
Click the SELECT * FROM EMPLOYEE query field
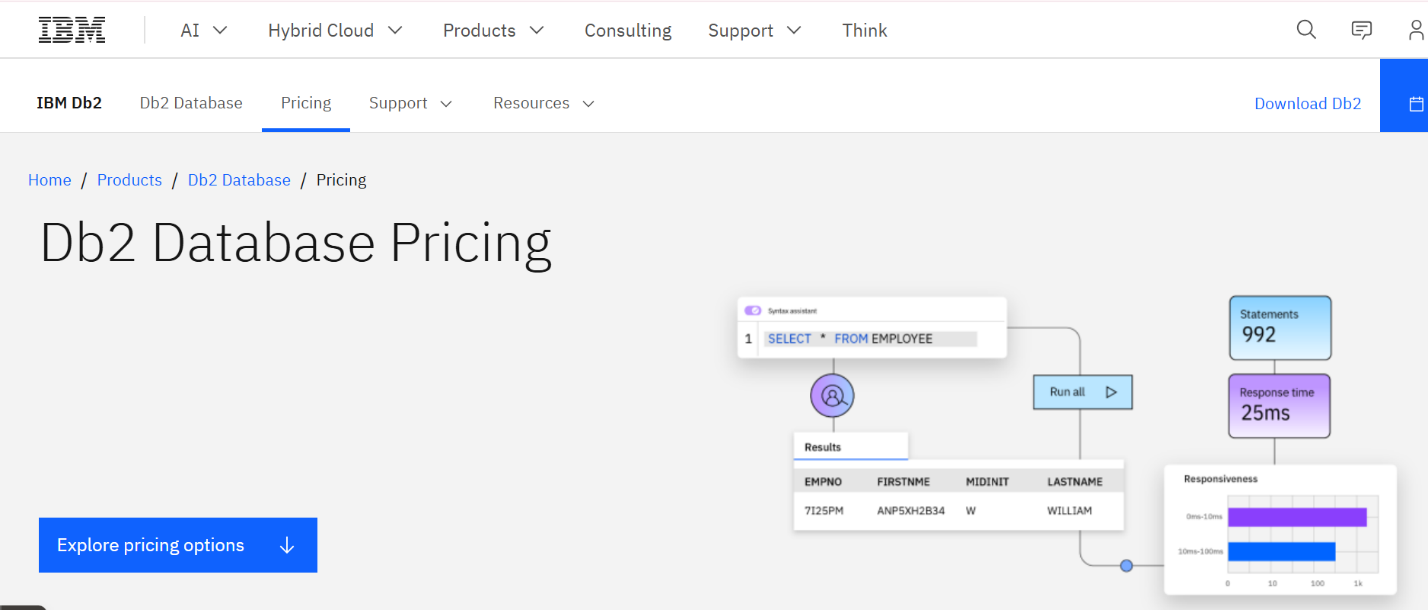[x=870, y=339]
